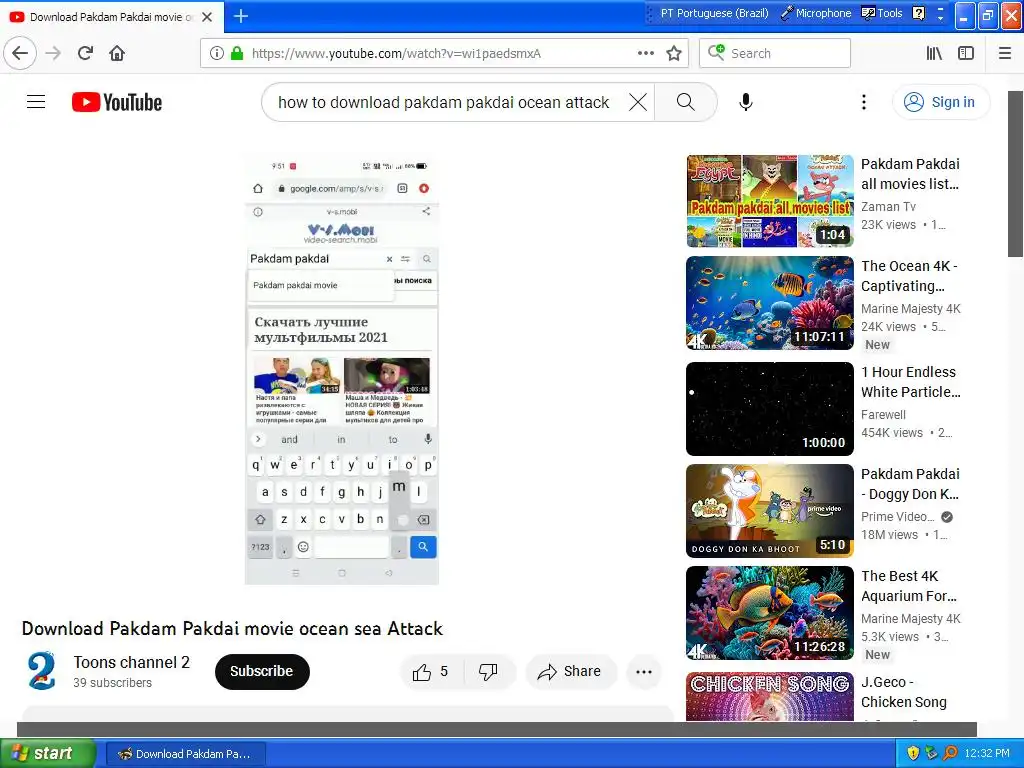Click the green padlock security icon
Image resolution: width=1024 pixels, height=768 pixels.
[x=237, y=53]
